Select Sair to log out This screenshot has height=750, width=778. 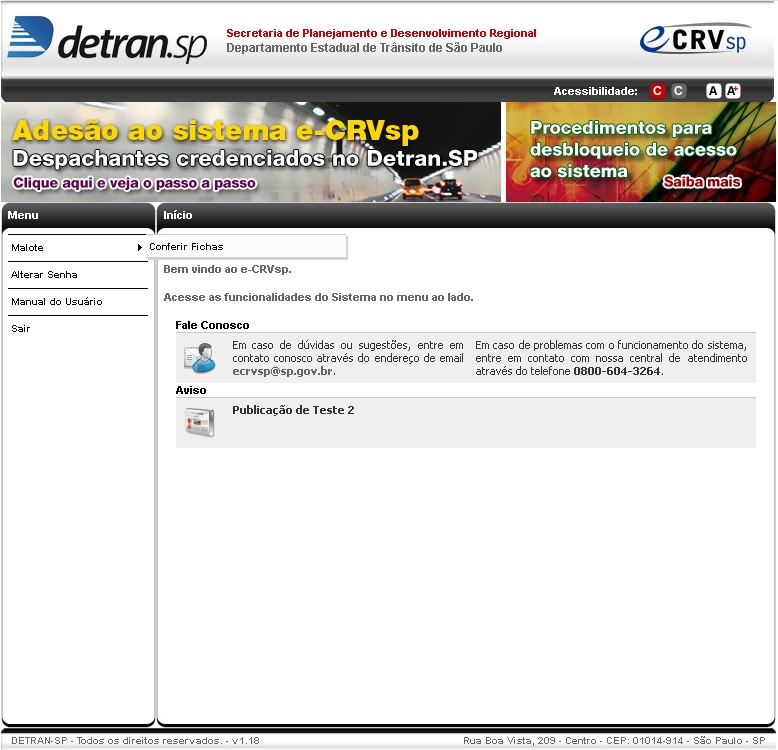[x=78, y=328]
